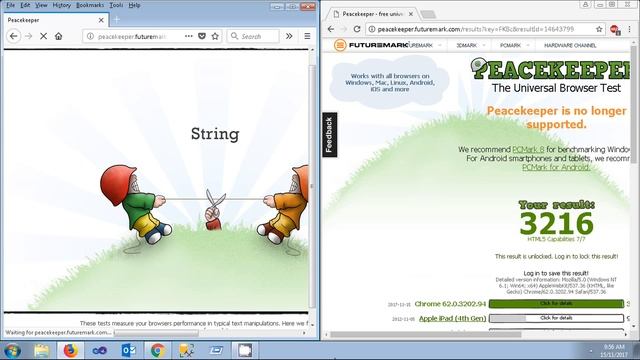
Task: Click the Firefox forward arrow
Action: (29, 36)
